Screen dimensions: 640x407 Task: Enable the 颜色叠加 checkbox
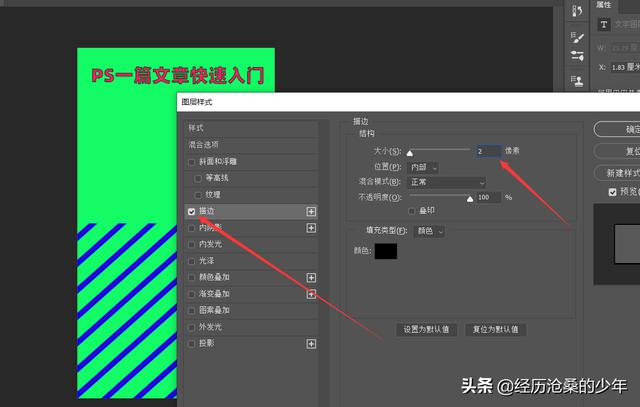point(191,278)
